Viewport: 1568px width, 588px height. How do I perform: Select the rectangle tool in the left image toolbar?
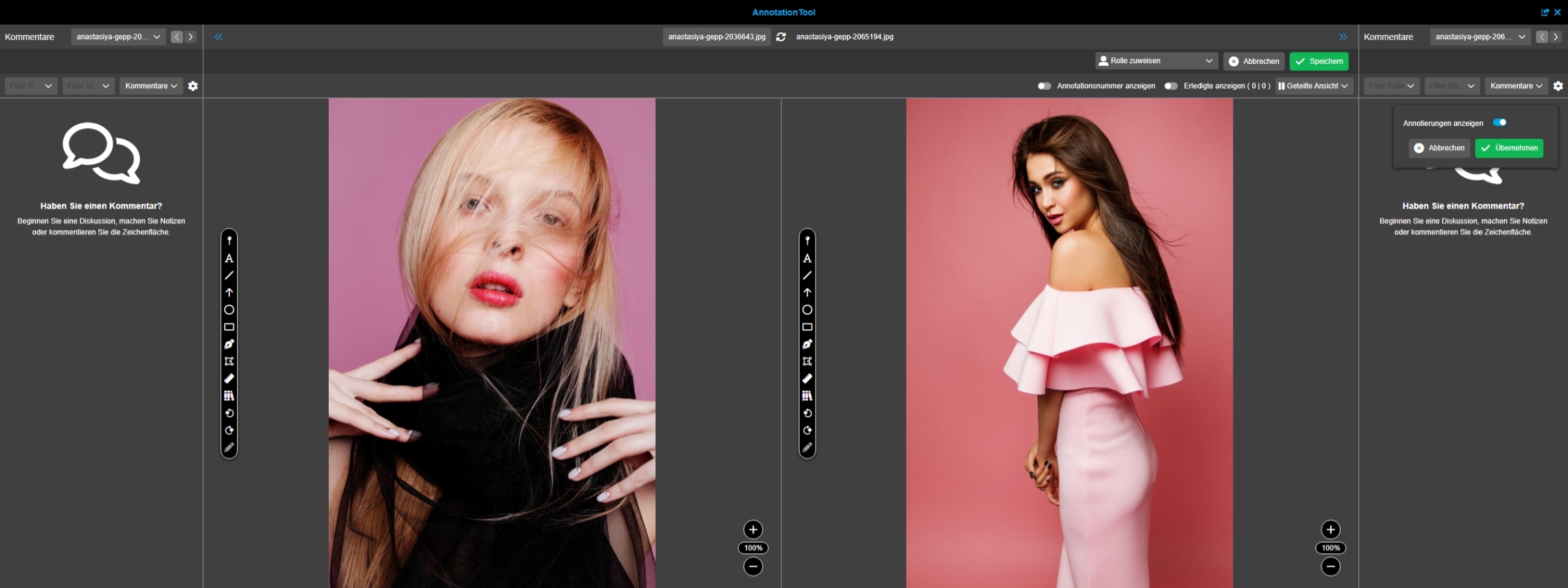click(x=229, y=327)
